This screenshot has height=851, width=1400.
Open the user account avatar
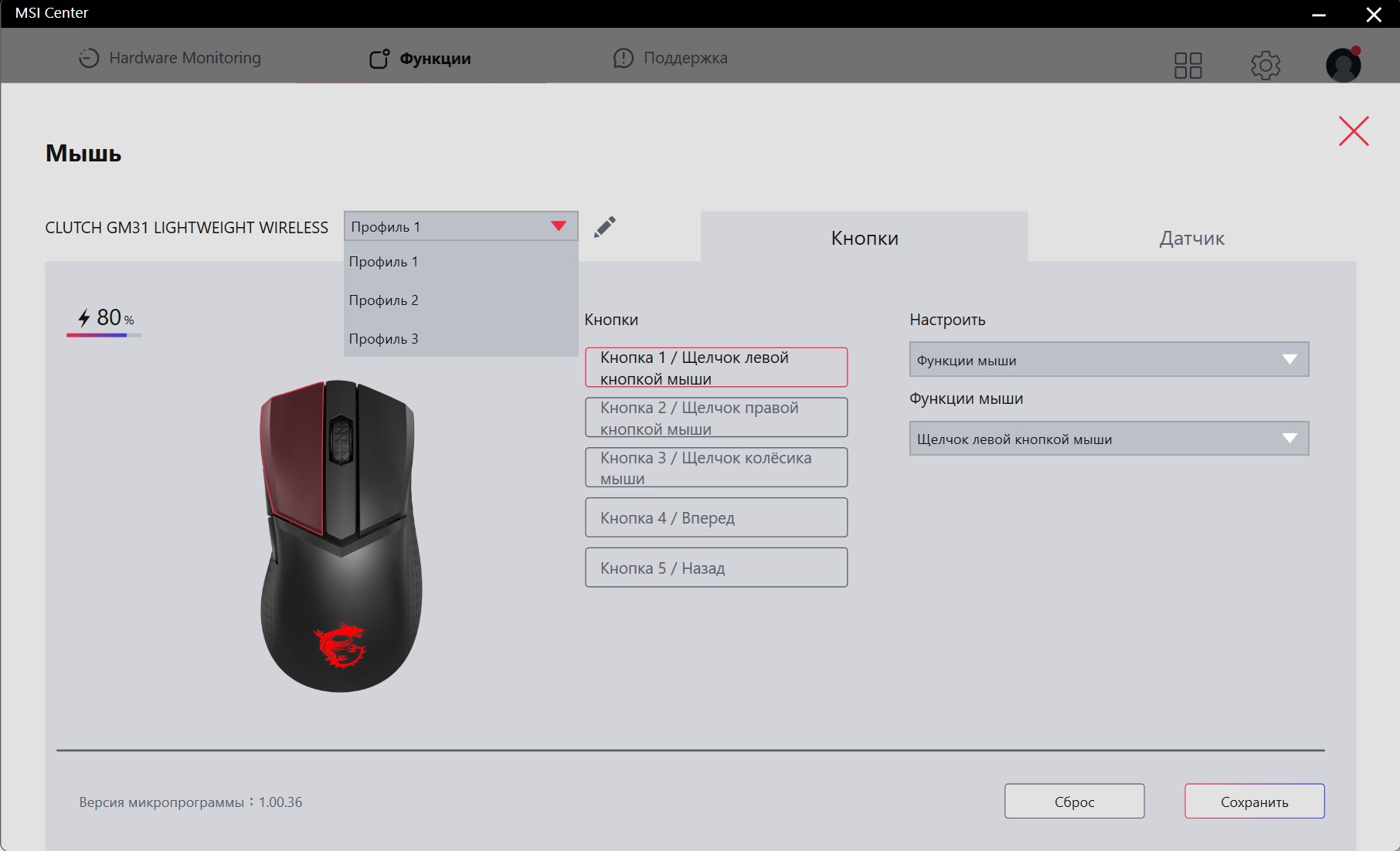point(1344,65)
